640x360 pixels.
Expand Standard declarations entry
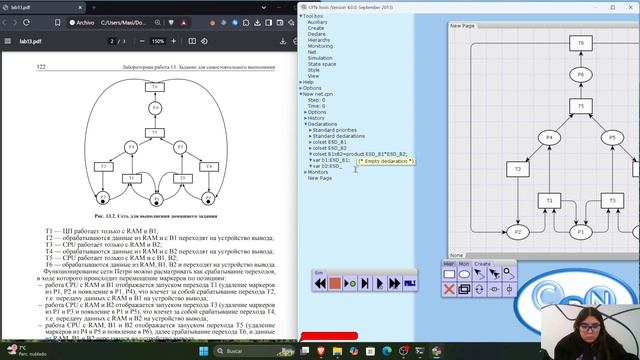(x=310, y=136)
